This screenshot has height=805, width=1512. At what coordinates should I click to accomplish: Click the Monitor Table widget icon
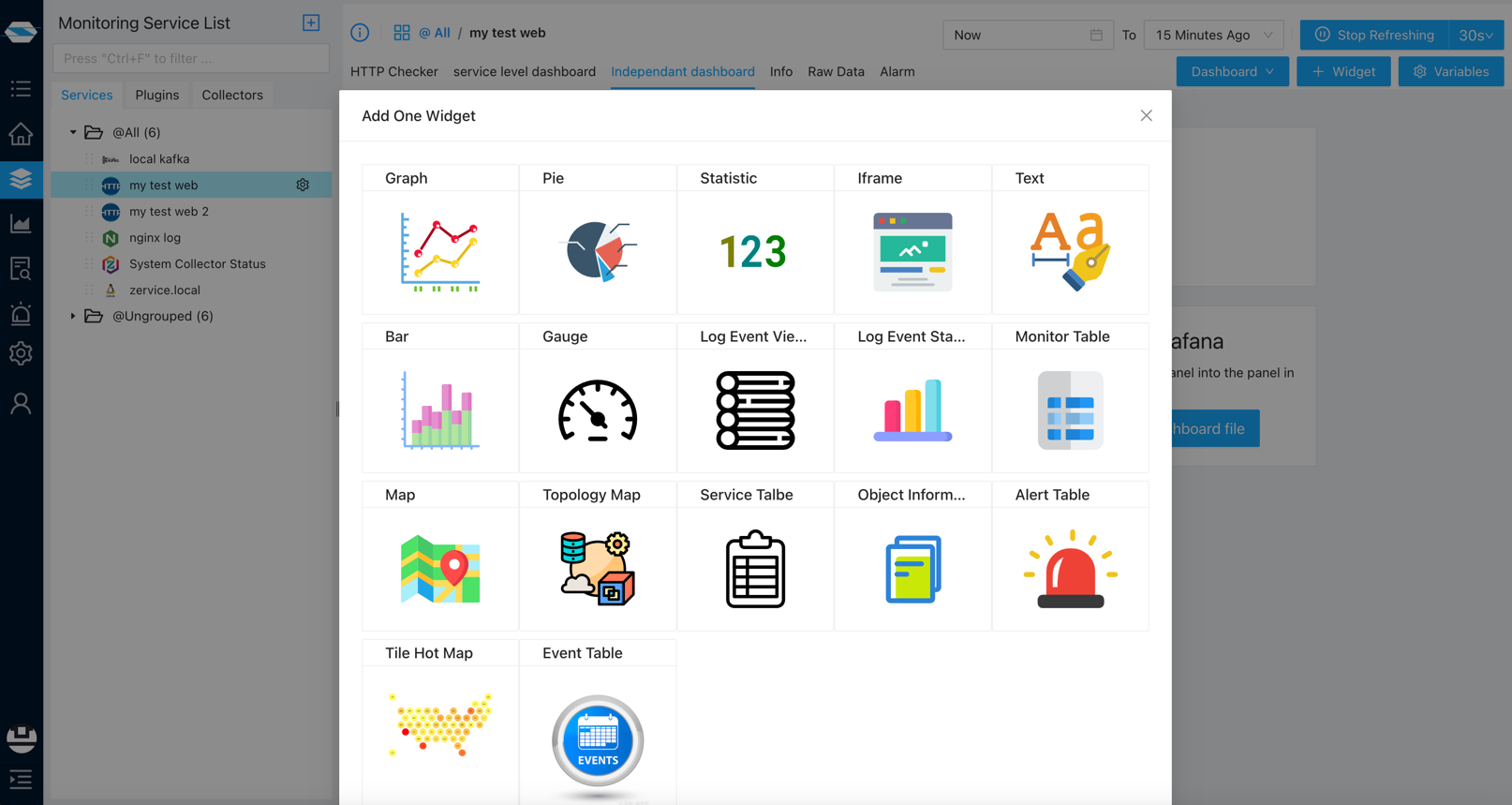pos(1070,410)
